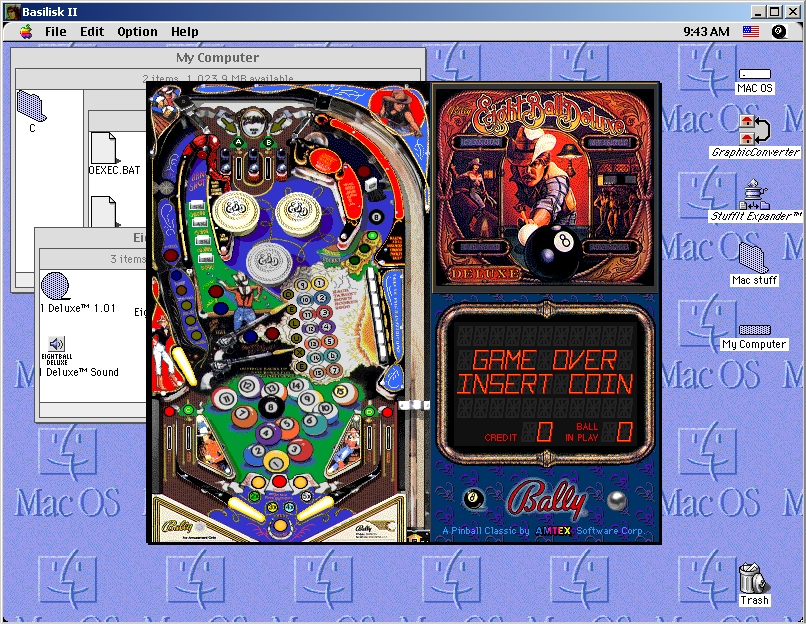Image resolution: width=806 pixels, height=624 pixels.
Task: Select the Mac stuff folder icon
Action: click(754, 257)
